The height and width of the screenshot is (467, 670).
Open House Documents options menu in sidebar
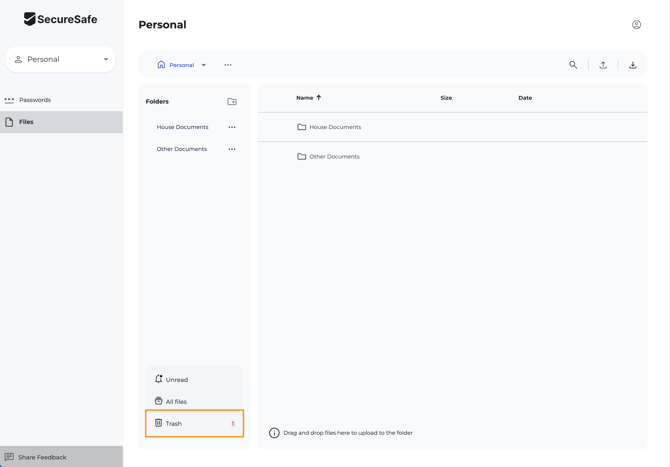pyautogui.click(x=232, y=127)
